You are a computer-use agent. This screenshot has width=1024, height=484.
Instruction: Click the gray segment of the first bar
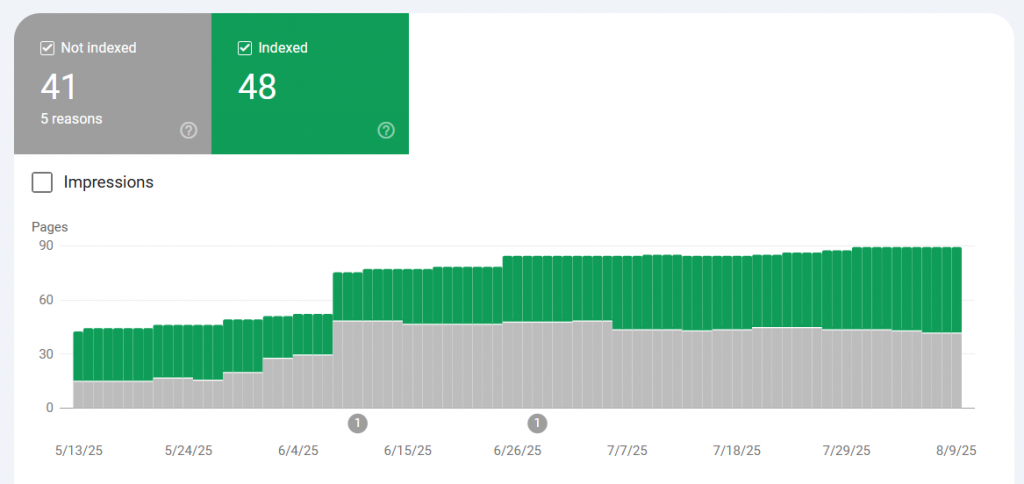point(78,394)
